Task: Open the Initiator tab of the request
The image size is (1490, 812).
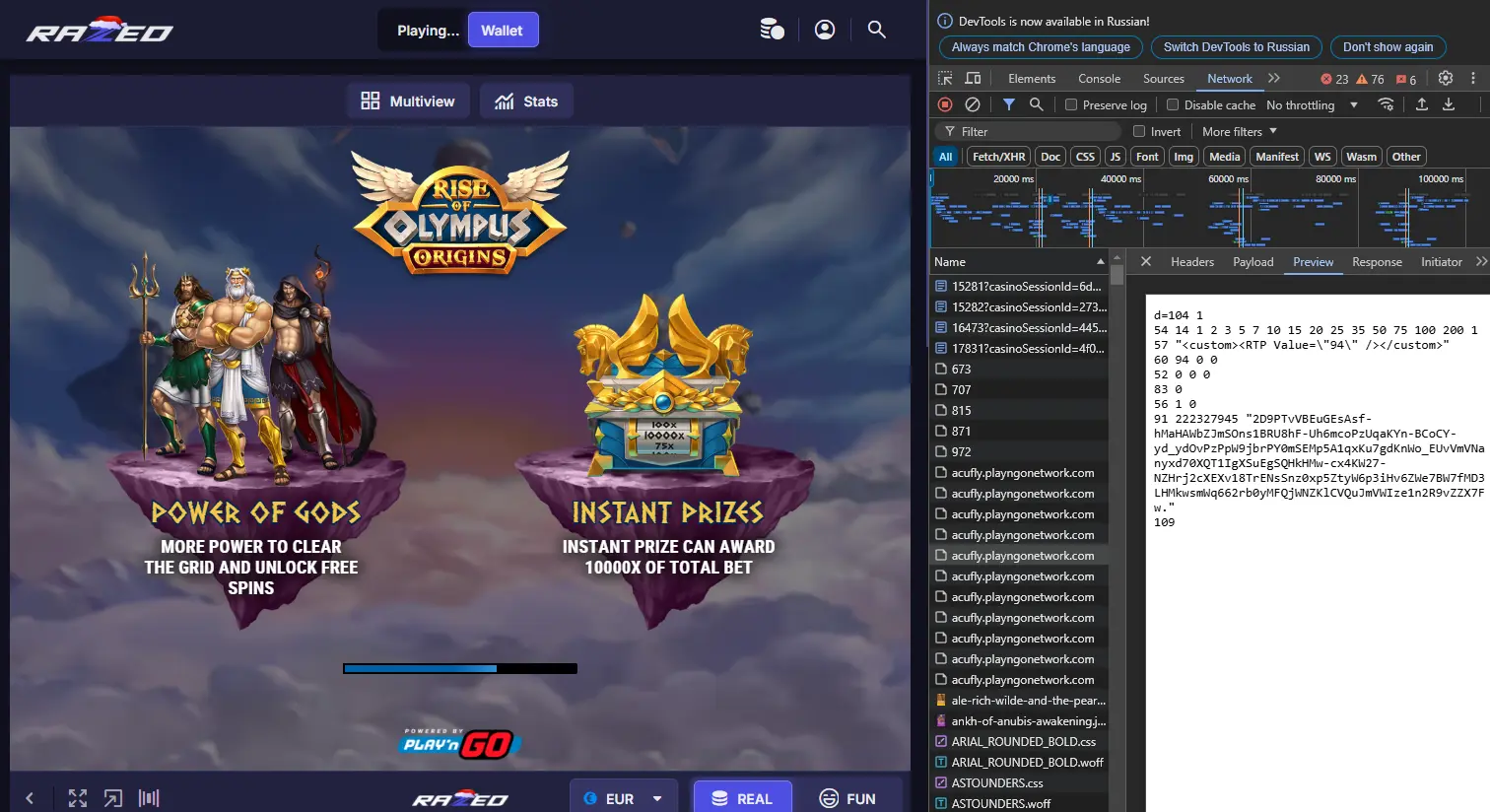Action: [x=1441, y=261]
